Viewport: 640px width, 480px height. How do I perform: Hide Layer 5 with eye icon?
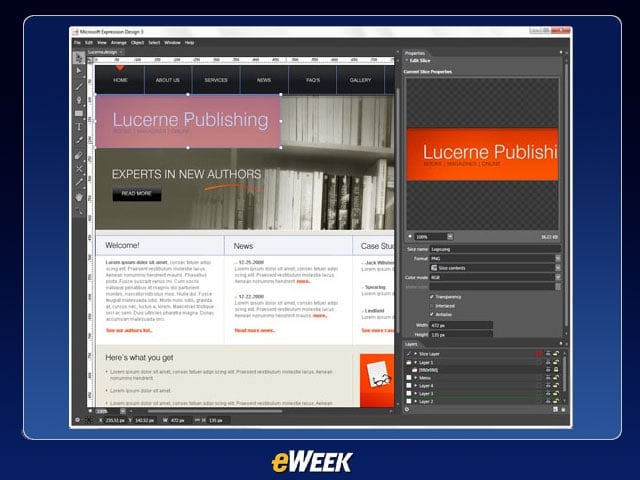[x=548, y=362]
